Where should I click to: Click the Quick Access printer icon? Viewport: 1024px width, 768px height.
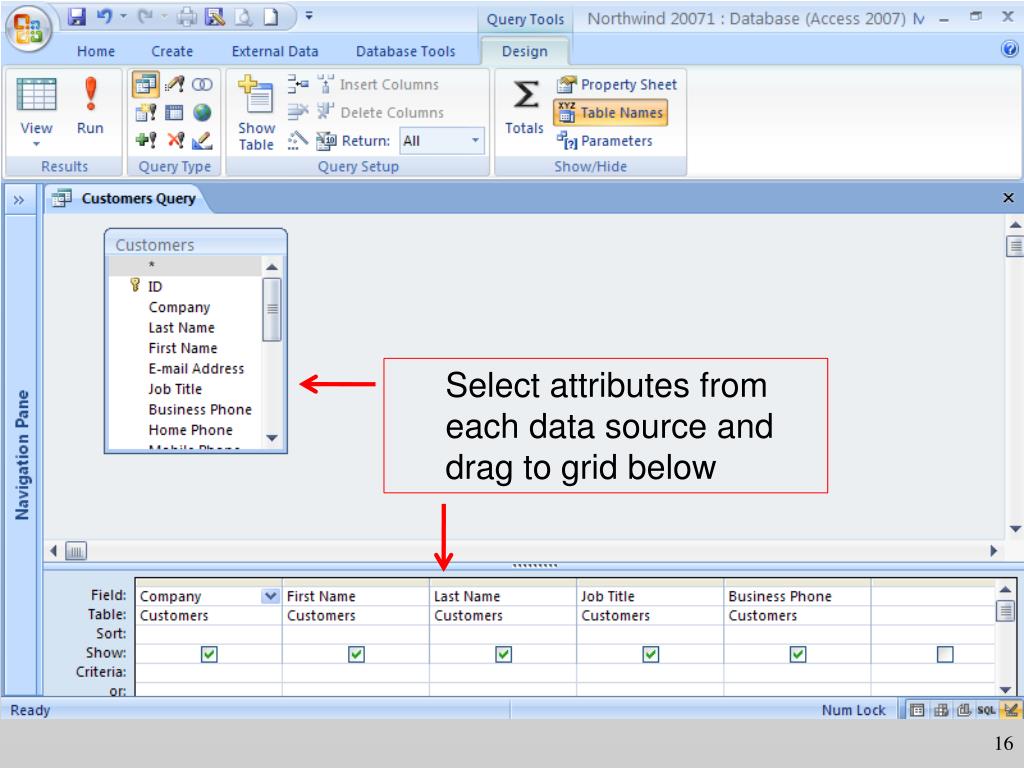tap(187, 17)
